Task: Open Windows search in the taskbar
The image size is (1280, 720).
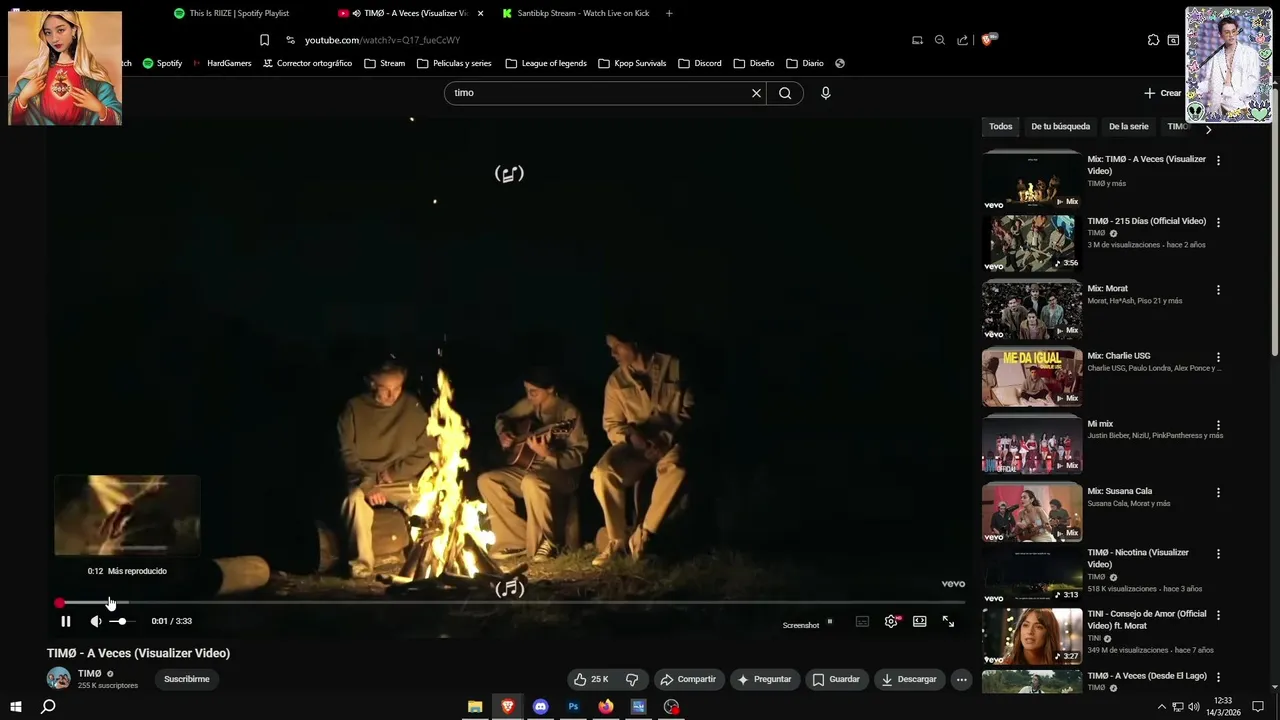Action: 48,706
